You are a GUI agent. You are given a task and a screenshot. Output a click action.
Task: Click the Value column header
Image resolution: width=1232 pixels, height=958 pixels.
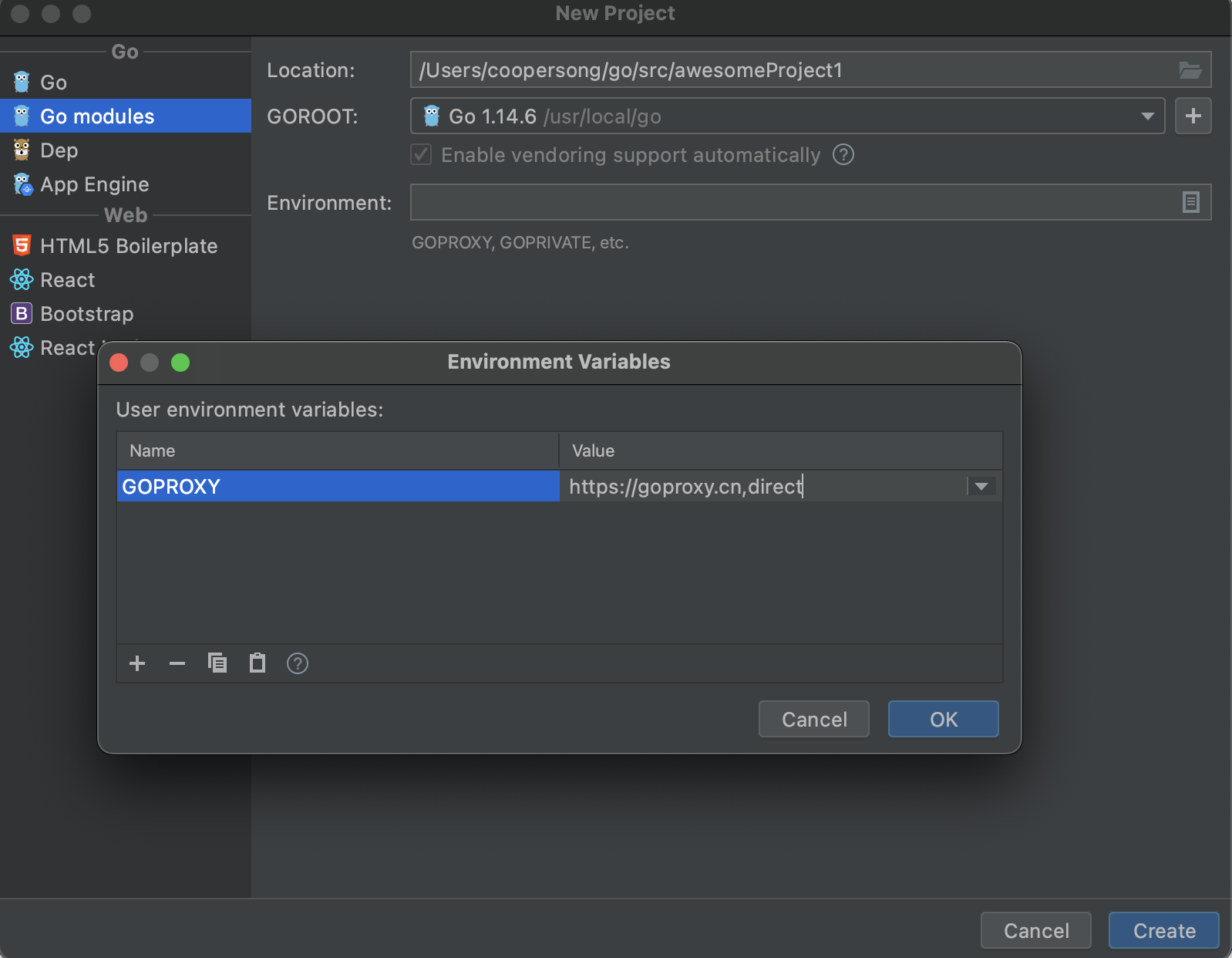[x=781, y=450]
